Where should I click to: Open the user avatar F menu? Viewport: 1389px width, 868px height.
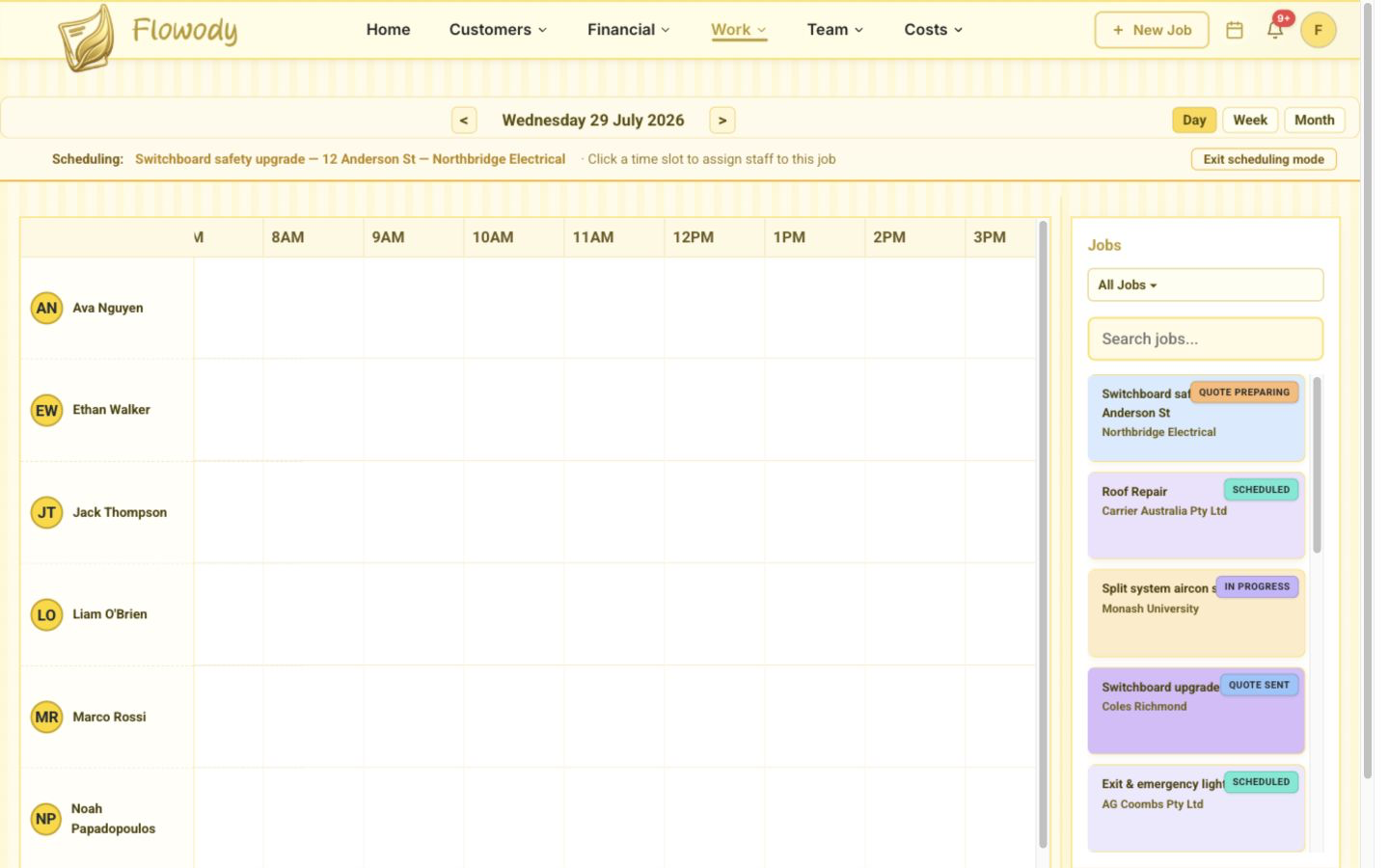coord(1318,30)
